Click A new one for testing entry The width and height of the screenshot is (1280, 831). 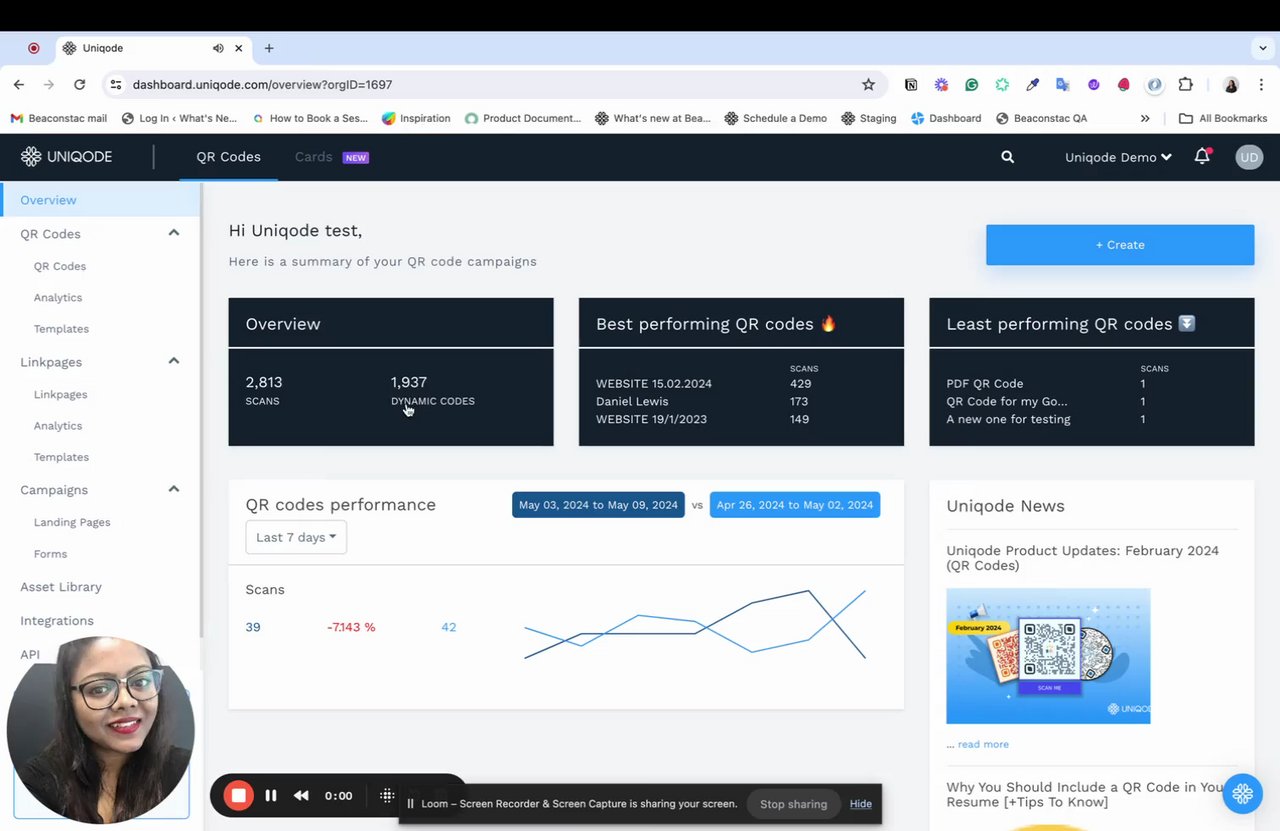coord(1008,419)
